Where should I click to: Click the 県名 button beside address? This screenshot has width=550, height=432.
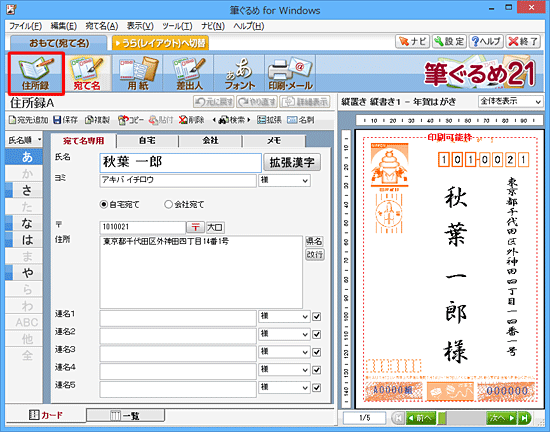(314, 241)
